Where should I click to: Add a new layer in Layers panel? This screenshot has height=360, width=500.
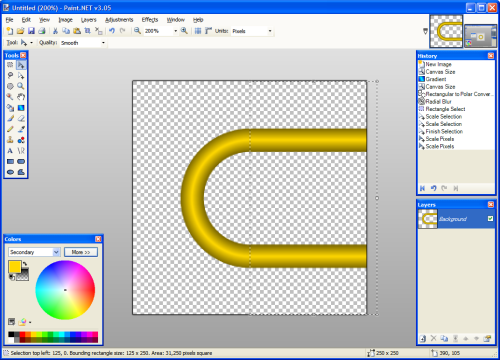[423, 338]
